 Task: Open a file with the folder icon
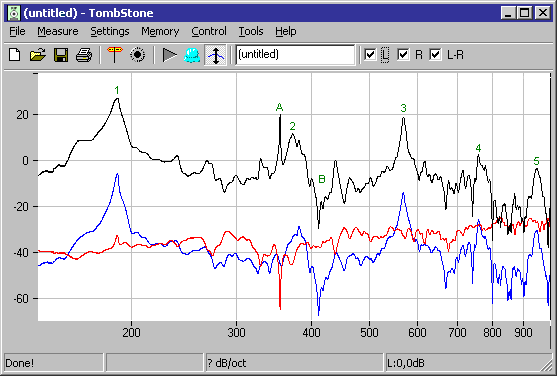coord(38,55)
